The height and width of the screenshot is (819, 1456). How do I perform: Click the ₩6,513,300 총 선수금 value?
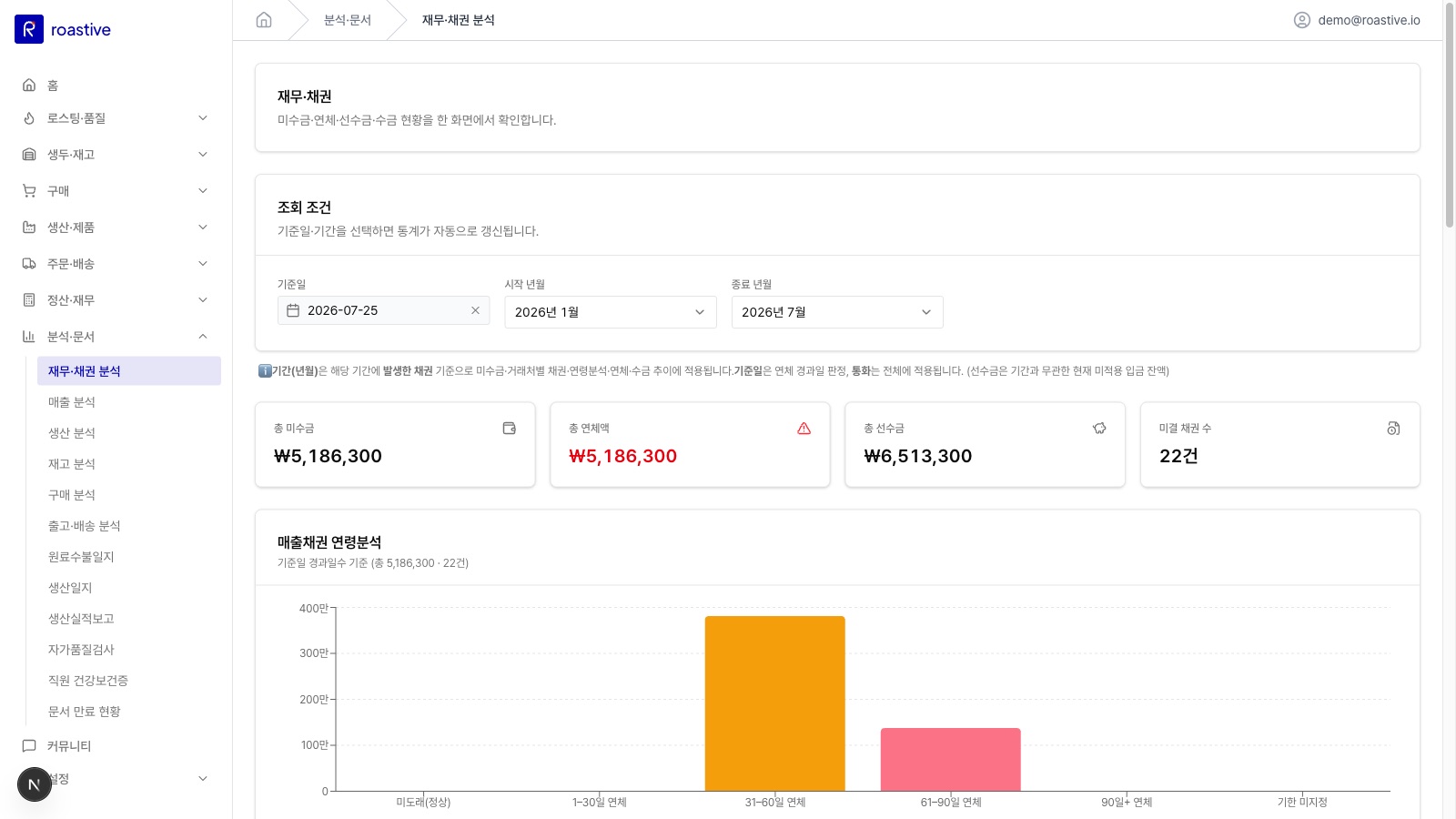pos(917,456)
